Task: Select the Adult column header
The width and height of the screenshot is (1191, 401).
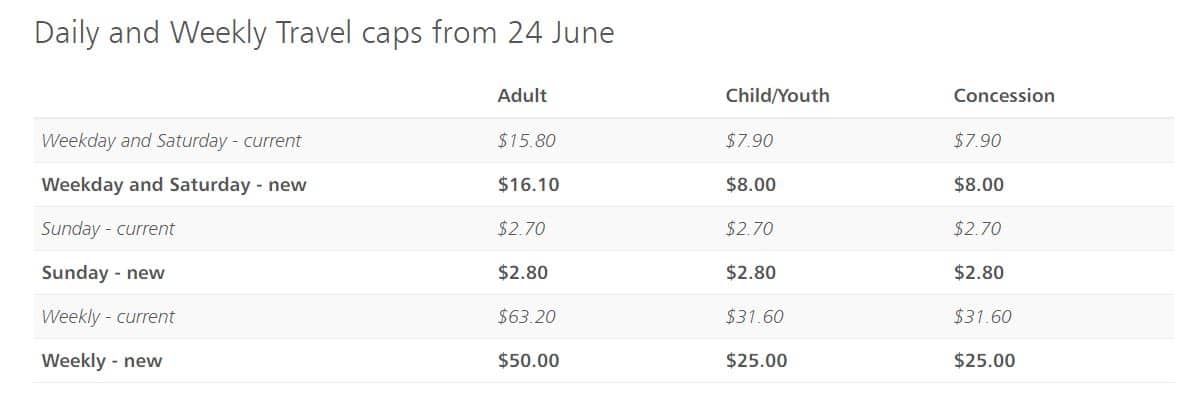Action: tap(522, 96)
